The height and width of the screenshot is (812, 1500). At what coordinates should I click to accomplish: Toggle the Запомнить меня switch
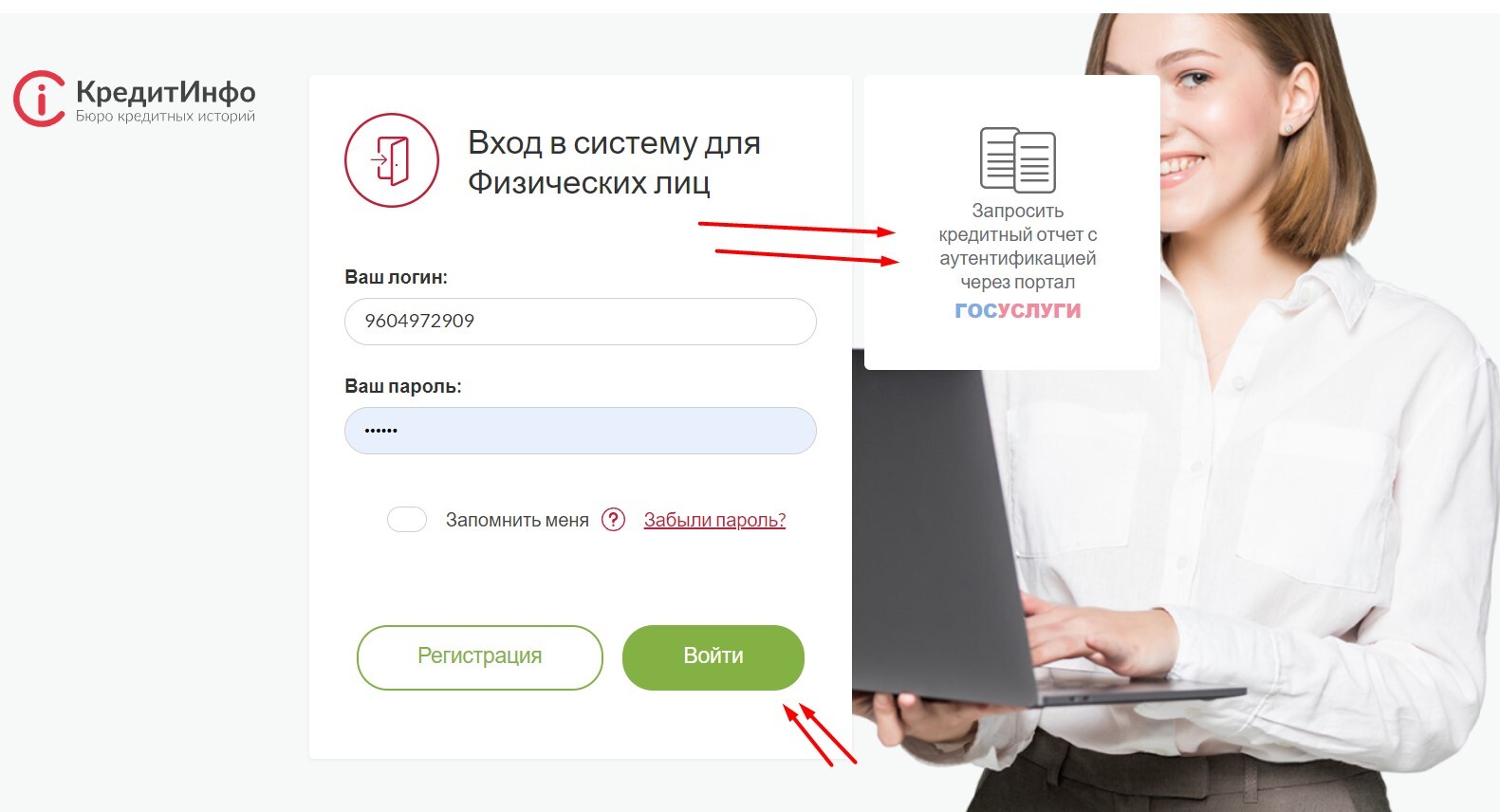pyautogui.click(x=407, y=520)
